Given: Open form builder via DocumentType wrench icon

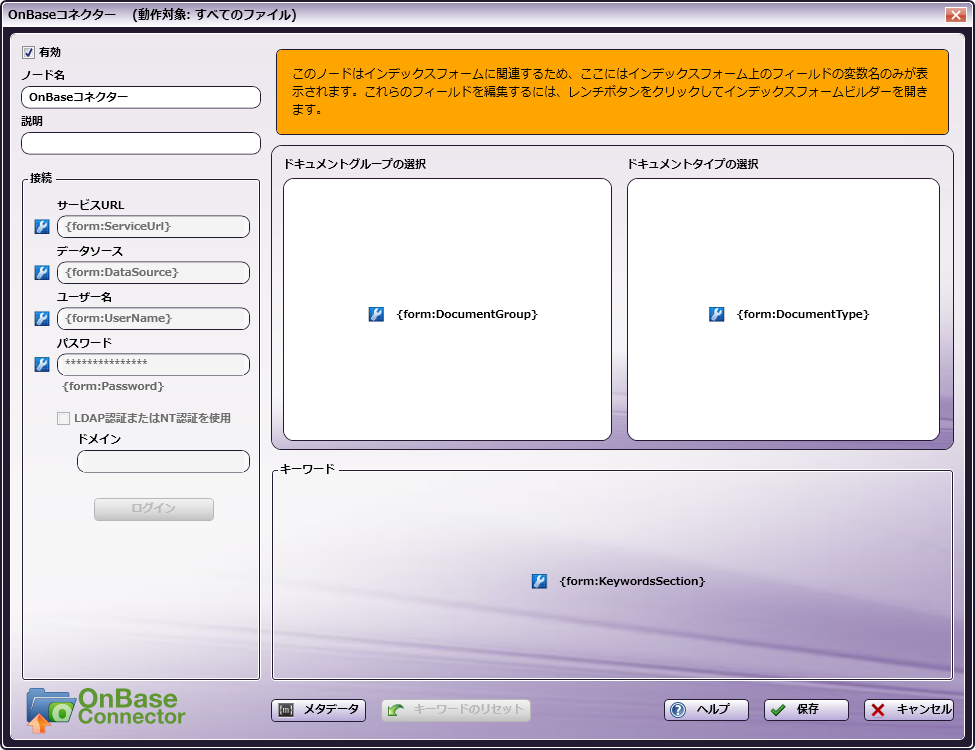Looking at the screenshot, I should [x=716, y=314].
